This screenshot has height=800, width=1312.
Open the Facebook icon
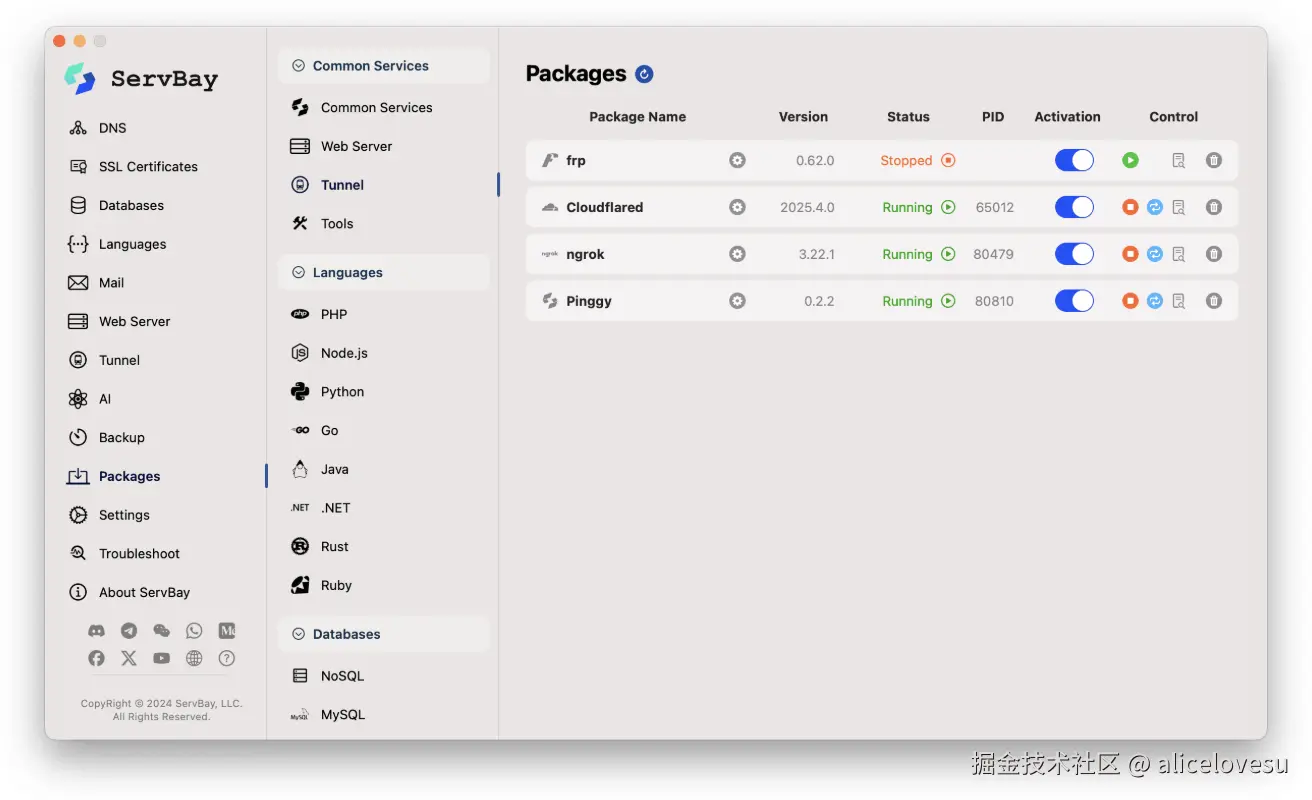click(96, 658)
